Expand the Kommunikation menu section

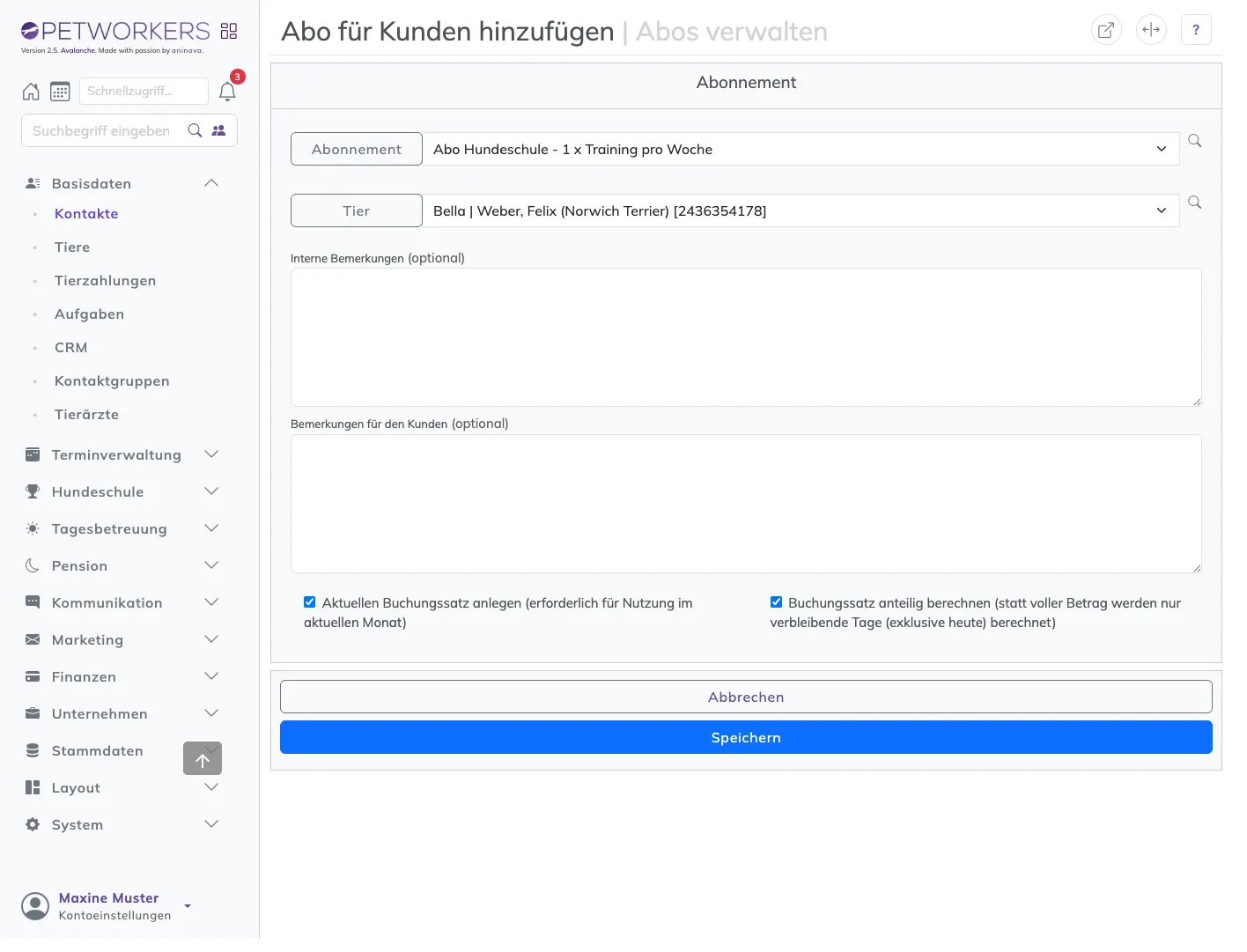[122, 602]
